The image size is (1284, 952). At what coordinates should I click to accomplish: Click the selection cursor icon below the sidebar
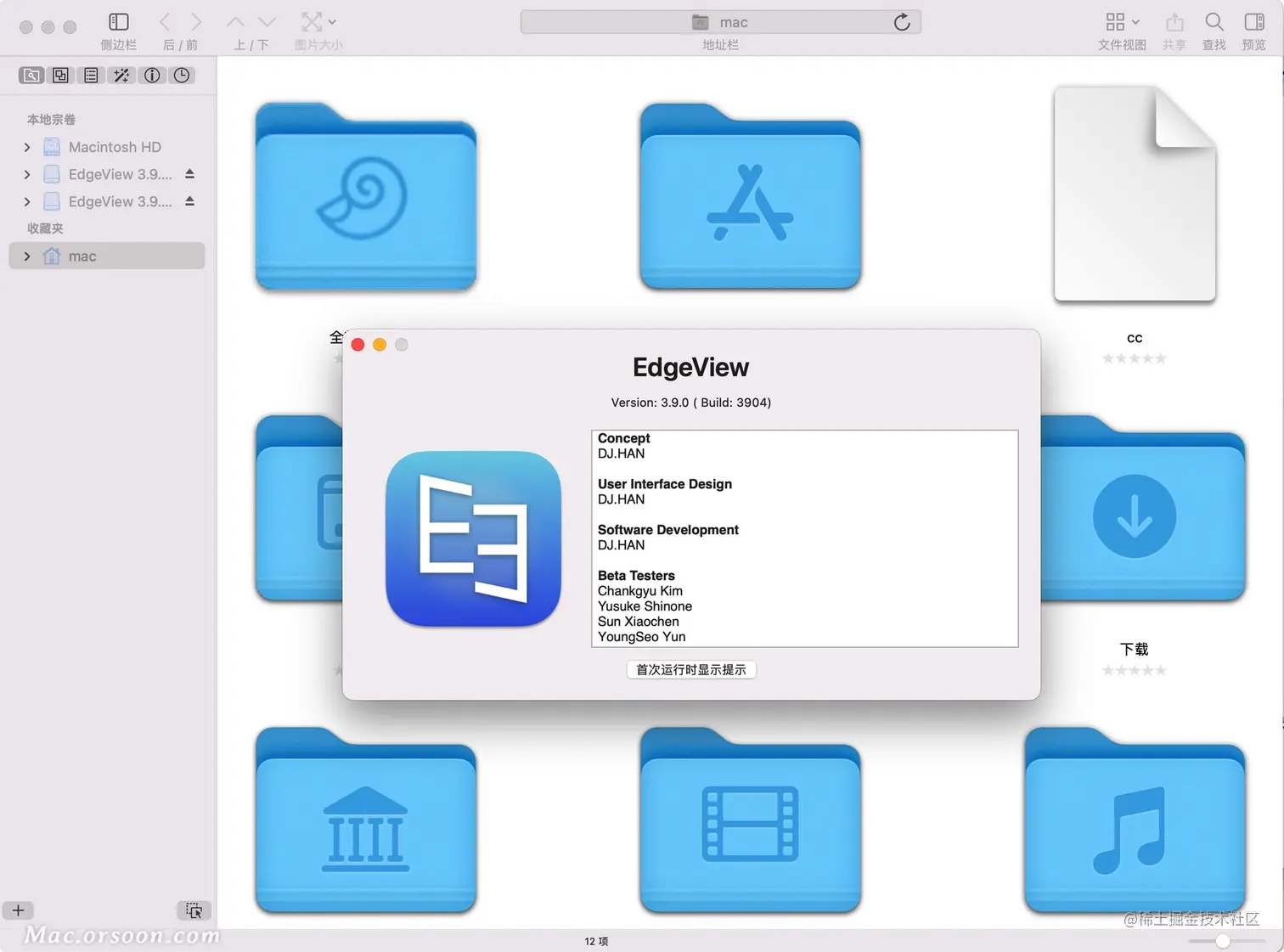pyautogui.click(x=194, y=910)
